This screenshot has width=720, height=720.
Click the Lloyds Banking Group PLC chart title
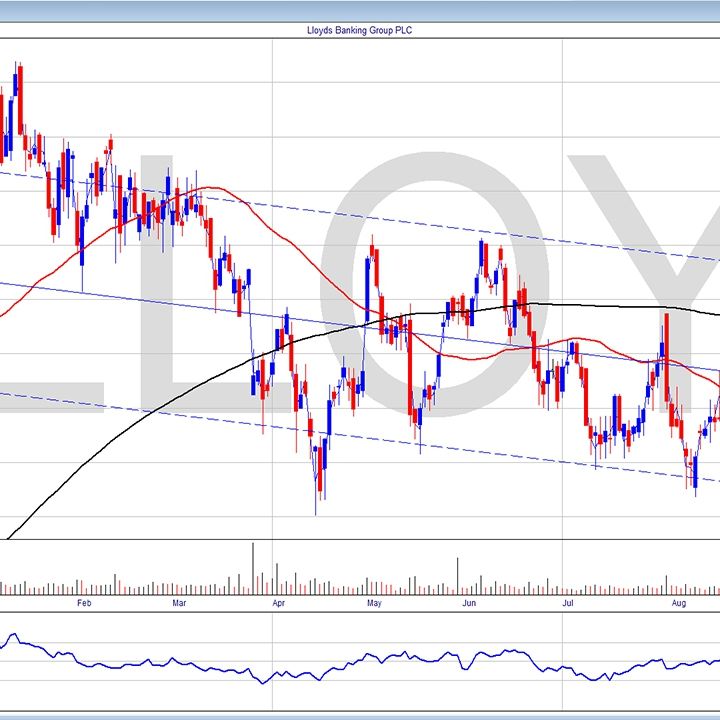coord(359,30)
